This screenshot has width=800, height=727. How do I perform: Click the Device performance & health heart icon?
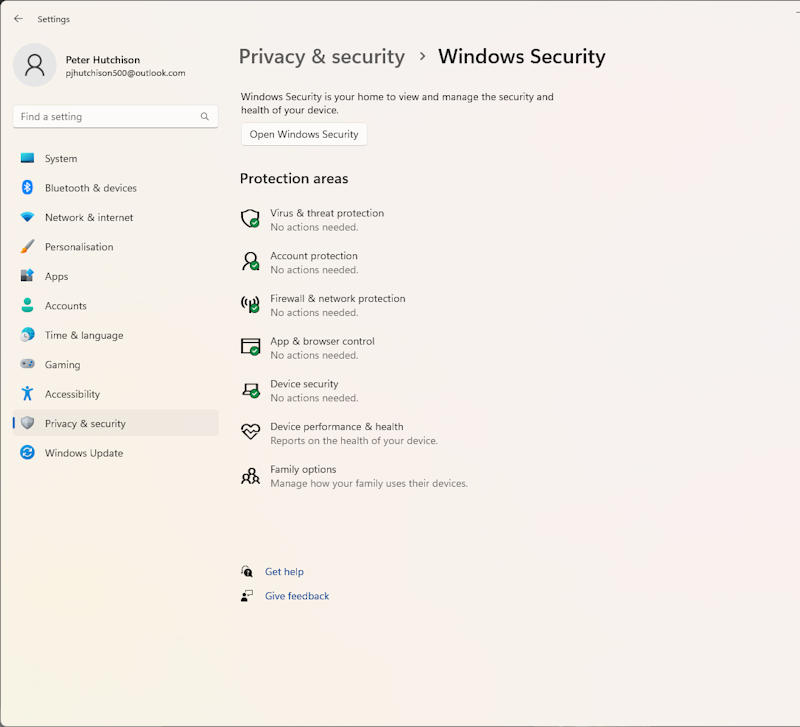point(250,432)
